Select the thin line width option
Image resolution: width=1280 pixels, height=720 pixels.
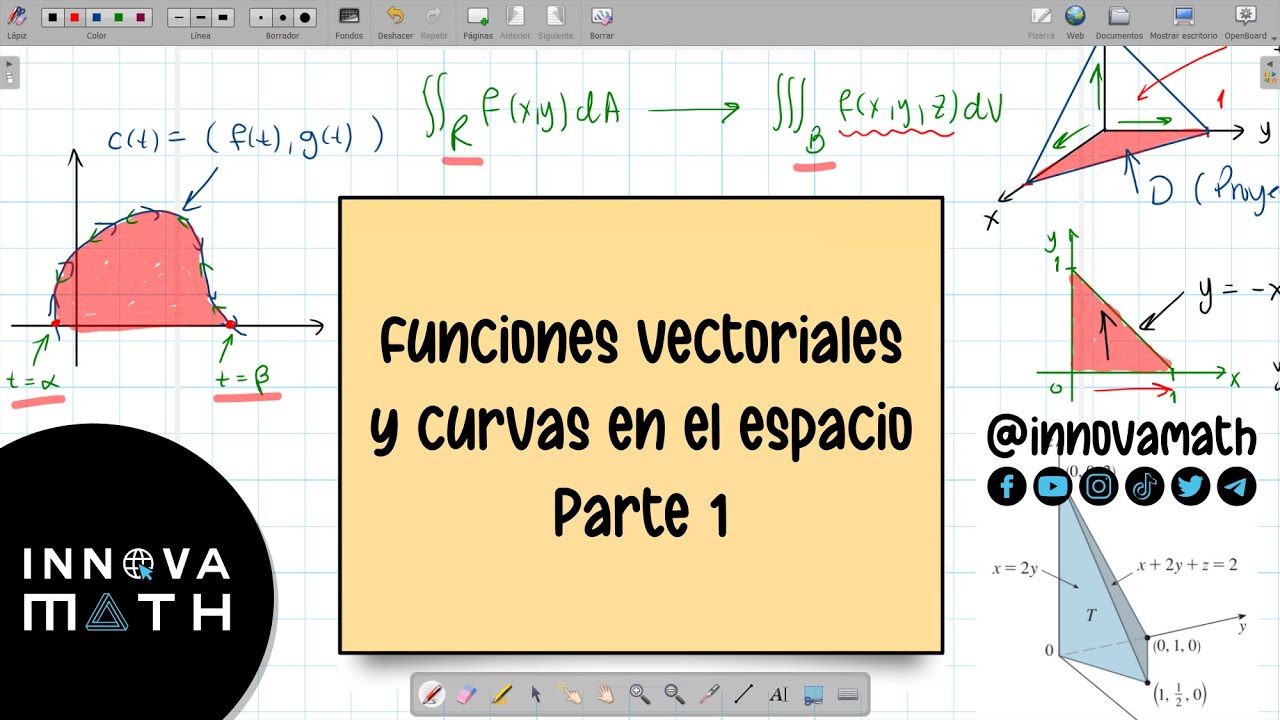(179, 18)
